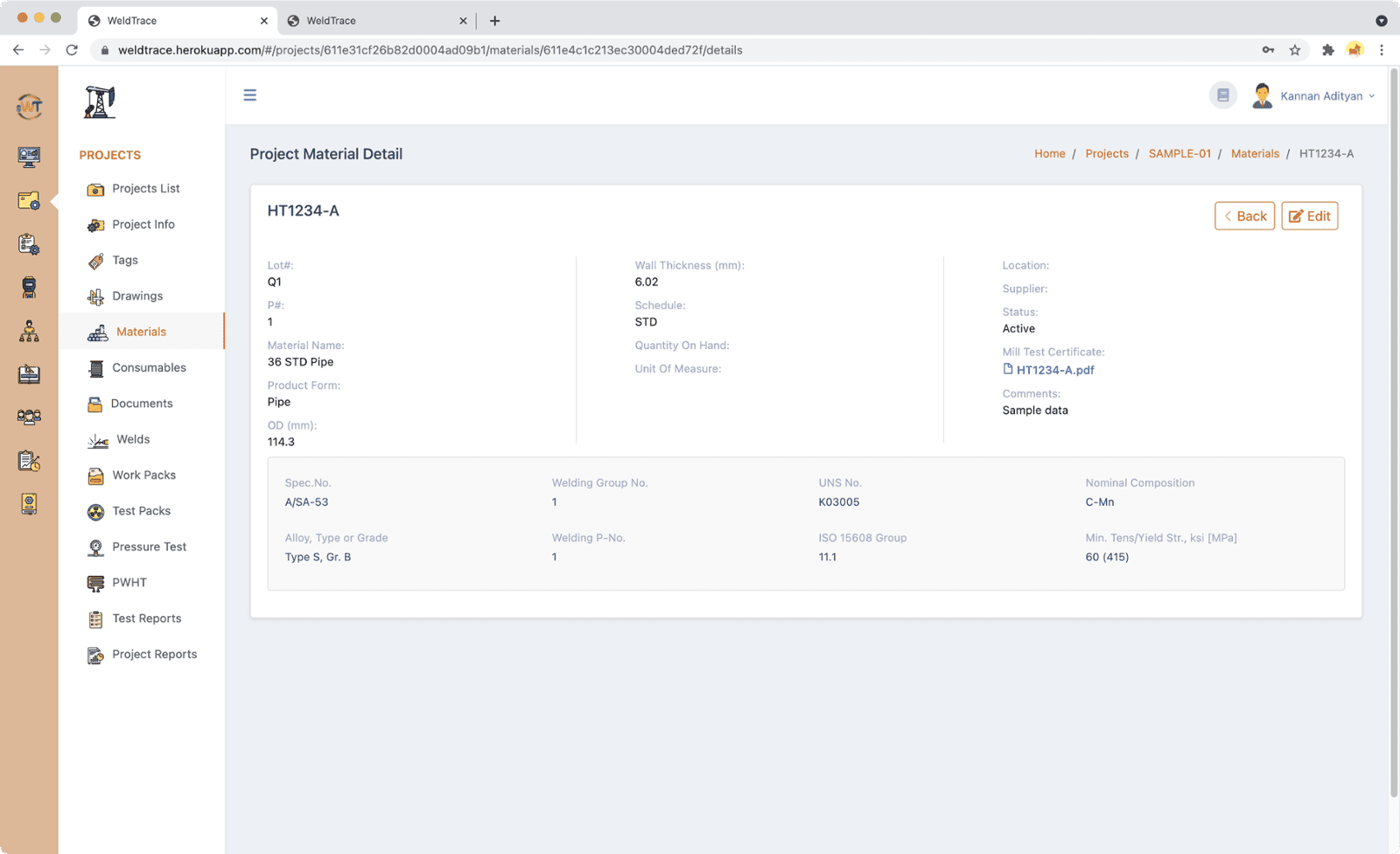Viewport: 1400px width, 854px height.
Task: Open the Chrome three-dot menu
Action: click(1382, 50)
